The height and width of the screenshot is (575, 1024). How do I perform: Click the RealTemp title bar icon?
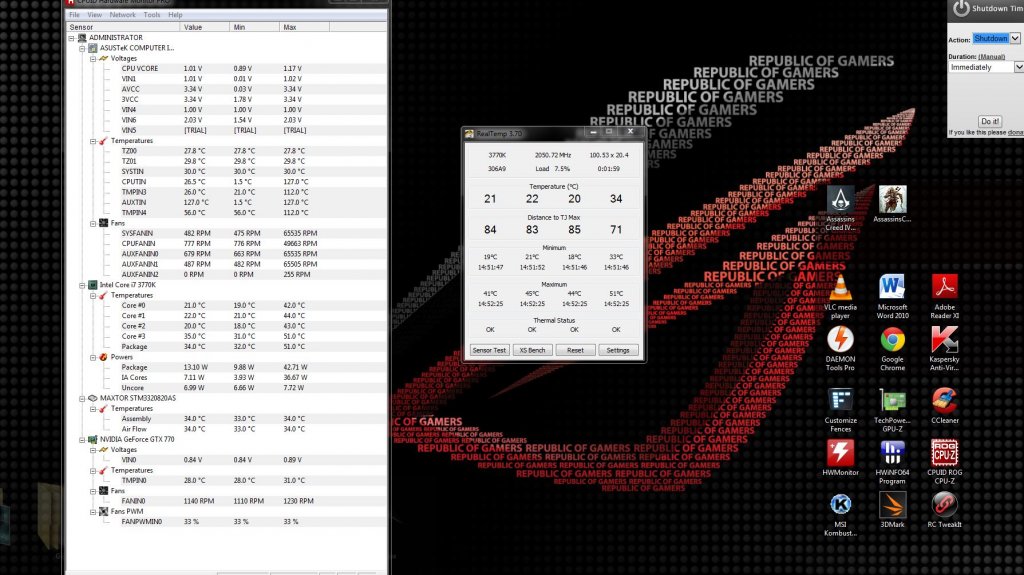tap(469, 133)
